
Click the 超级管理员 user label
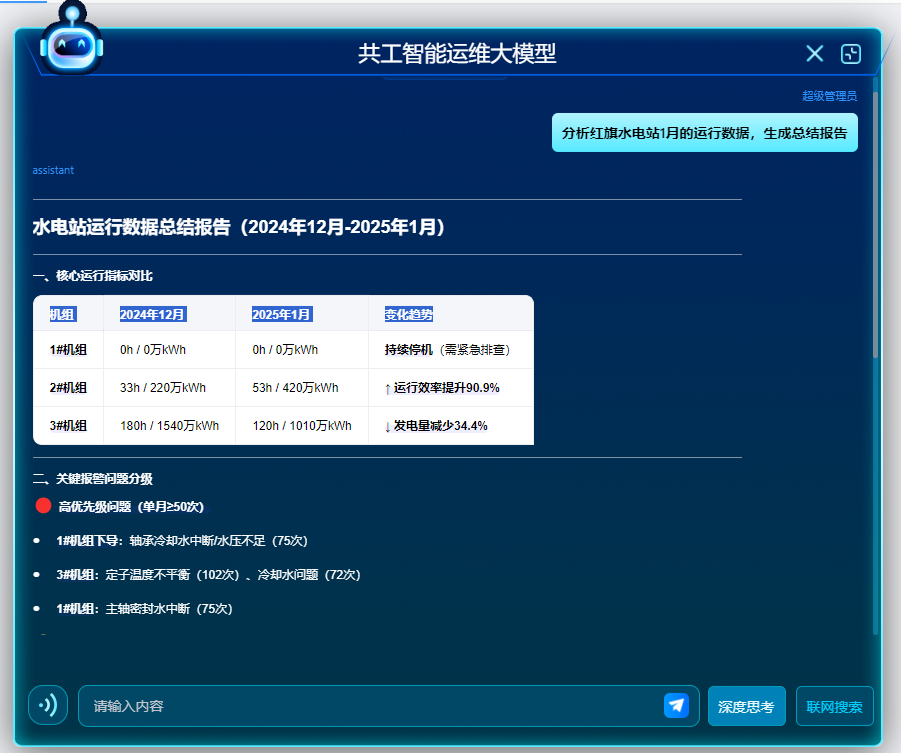[829, 96]
